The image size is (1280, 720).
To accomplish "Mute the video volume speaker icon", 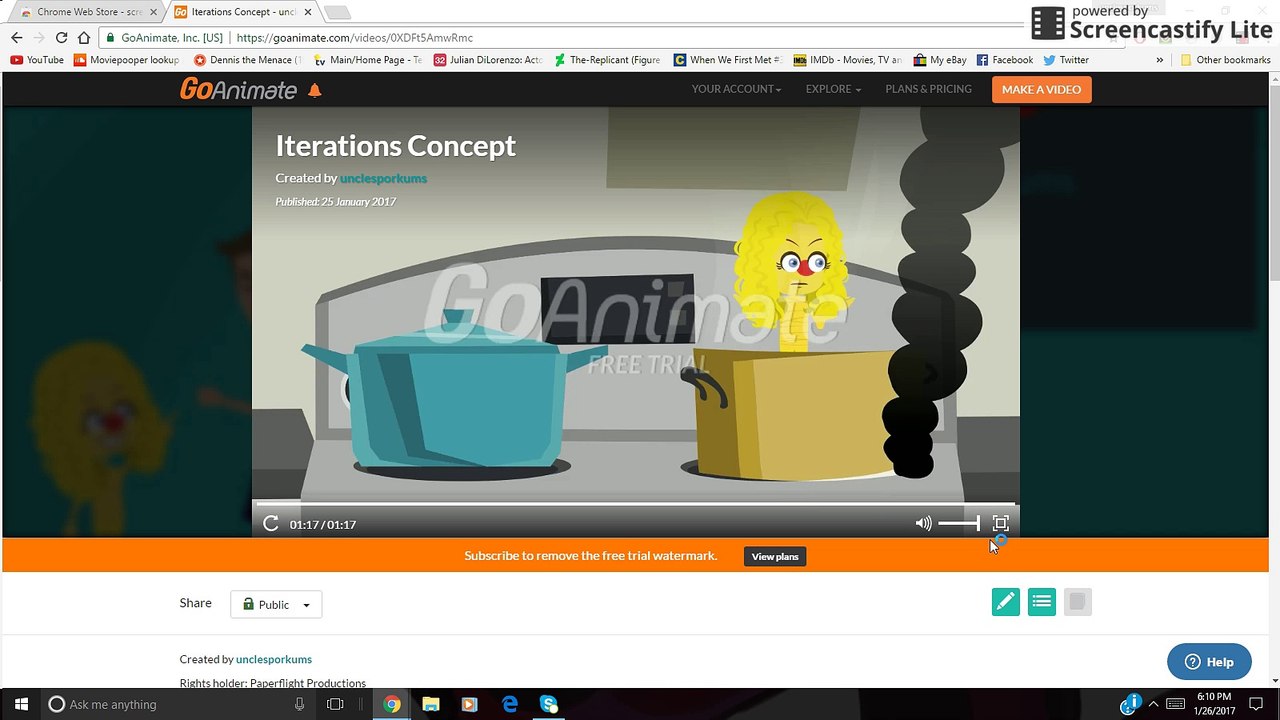I will pos(923,523).
